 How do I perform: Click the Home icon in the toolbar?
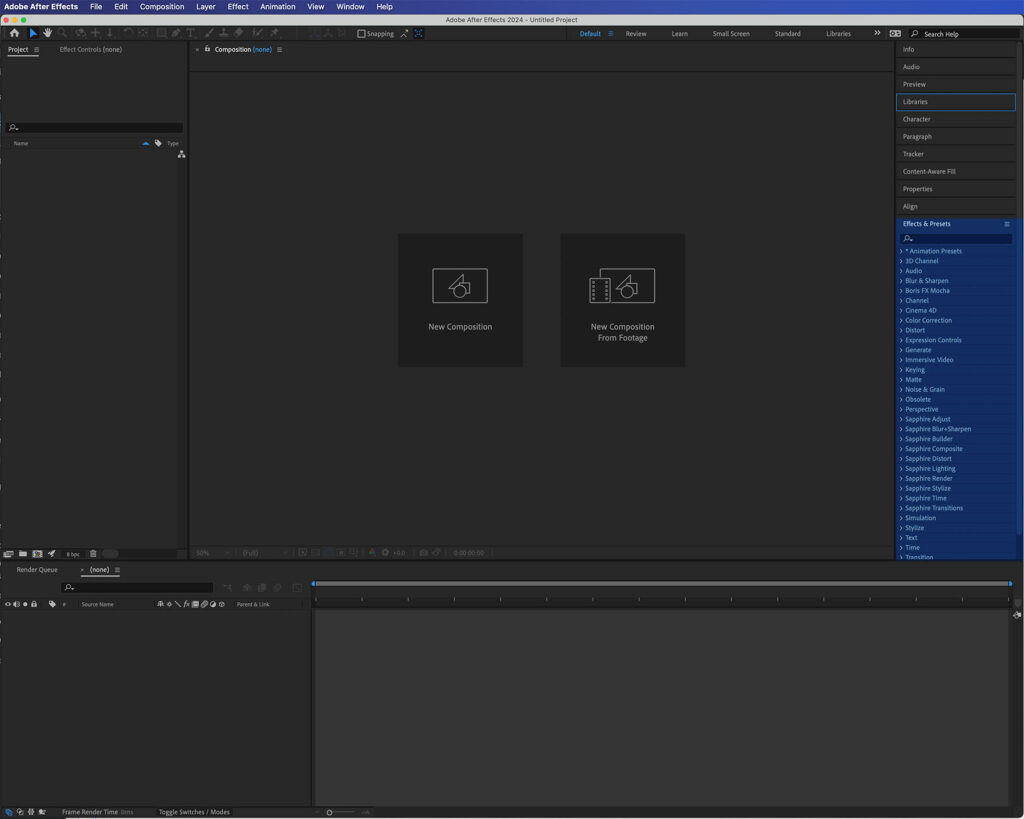[x=14, y=33]
